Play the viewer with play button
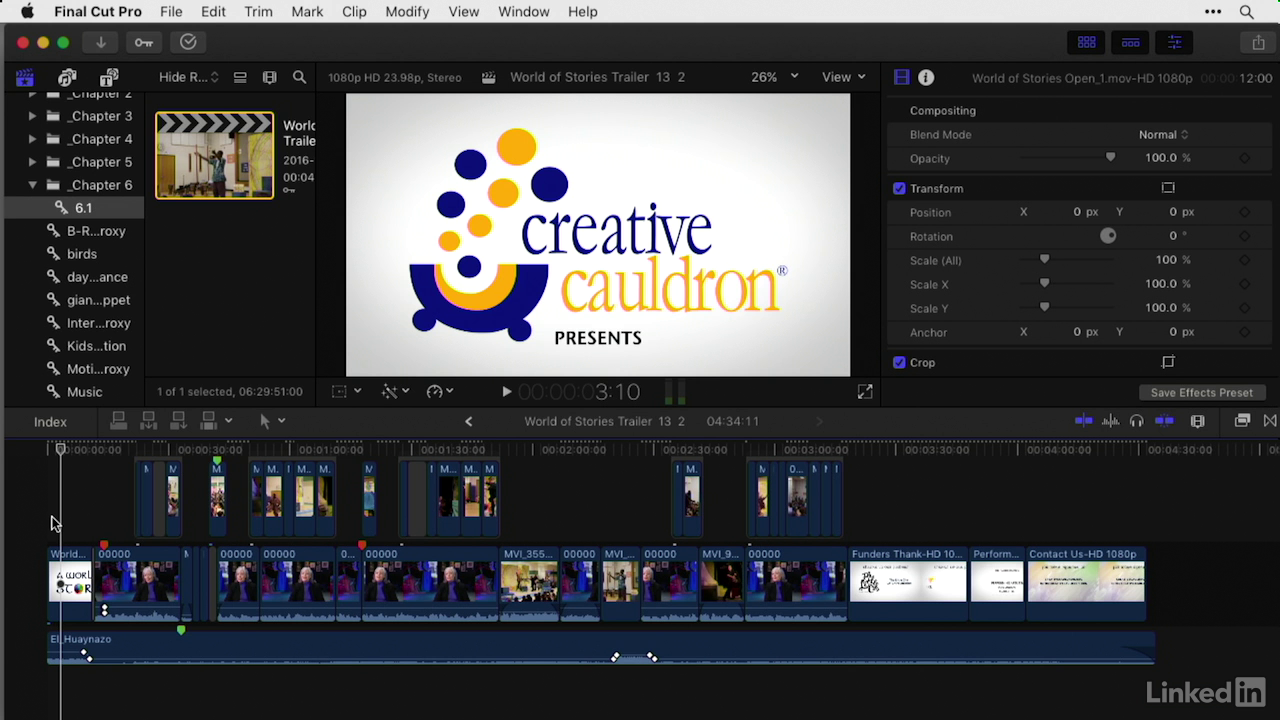 [506, 392]
